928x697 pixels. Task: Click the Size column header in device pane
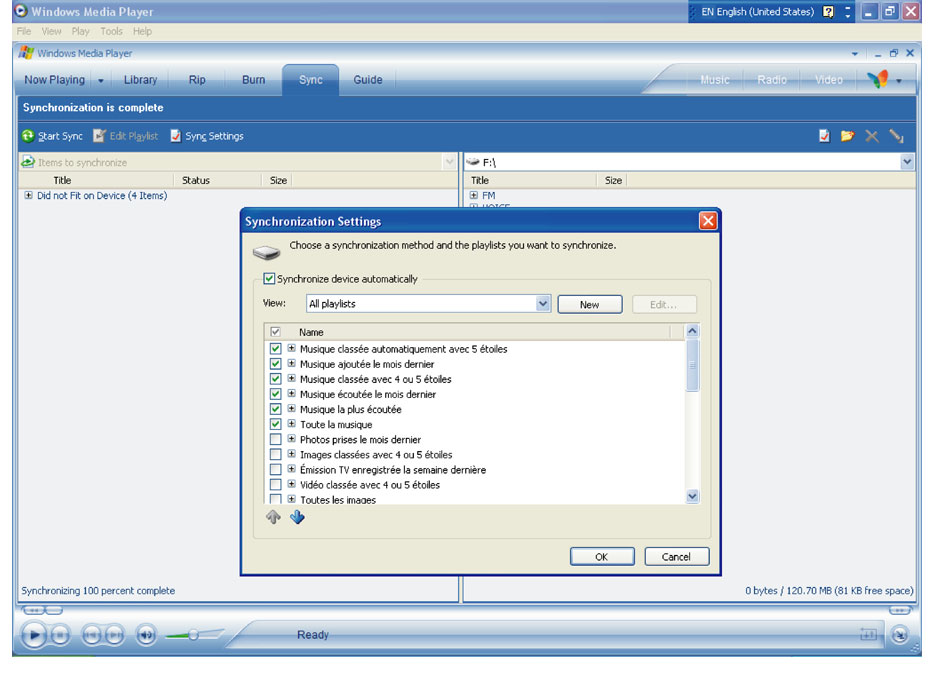[613, 180]
